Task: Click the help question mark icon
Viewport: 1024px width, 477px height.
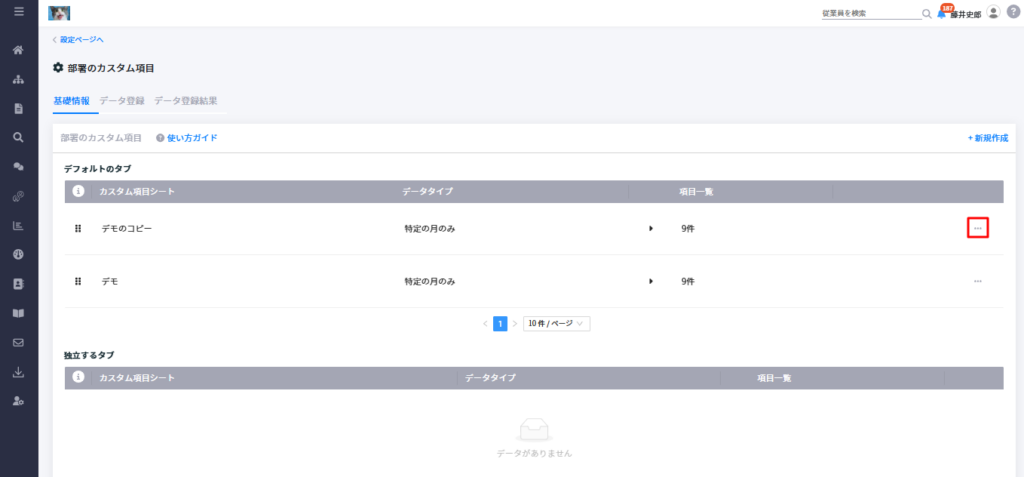Action: [1013, 12]
